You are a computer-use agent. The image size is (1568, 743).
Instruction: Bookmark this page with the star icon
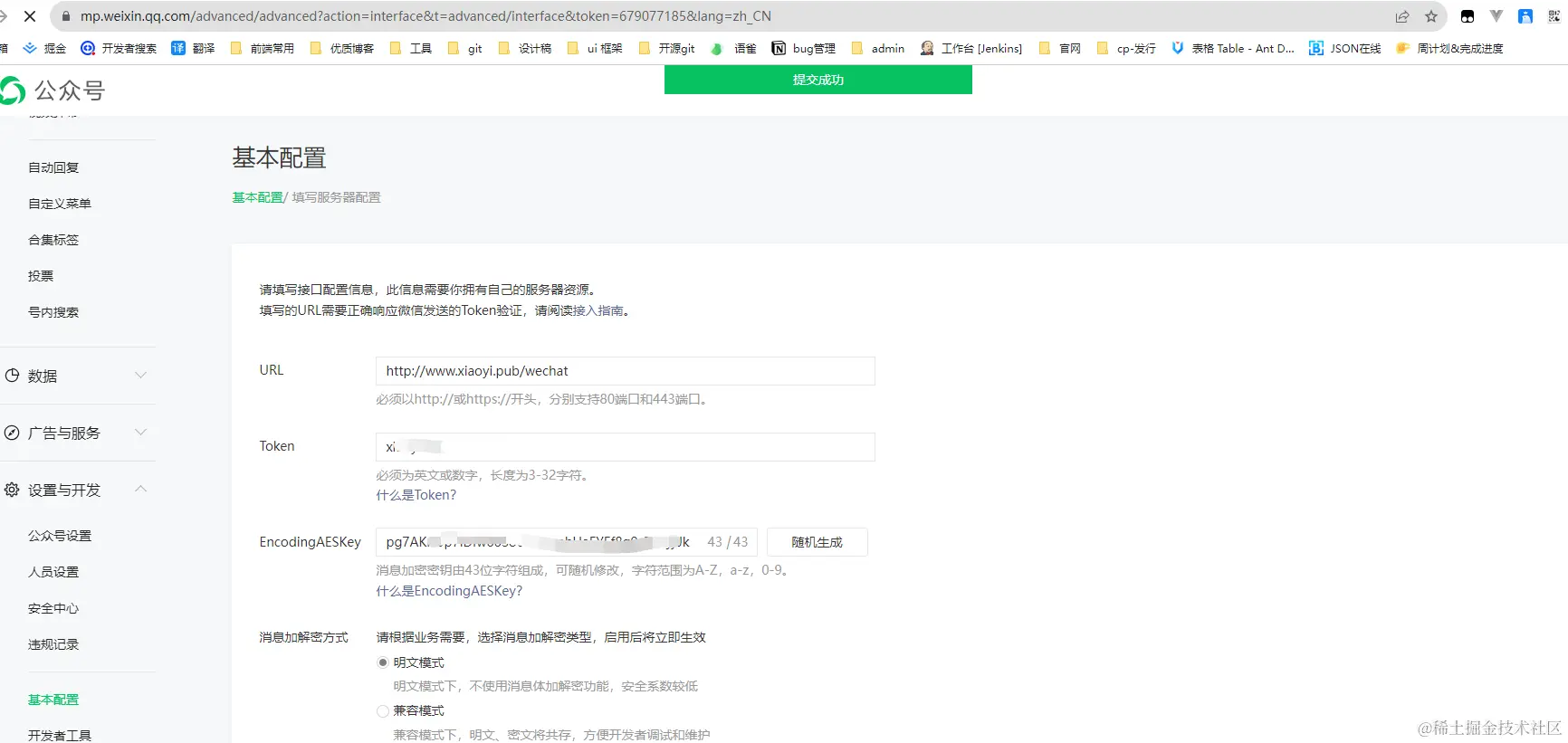(1431, 16)
